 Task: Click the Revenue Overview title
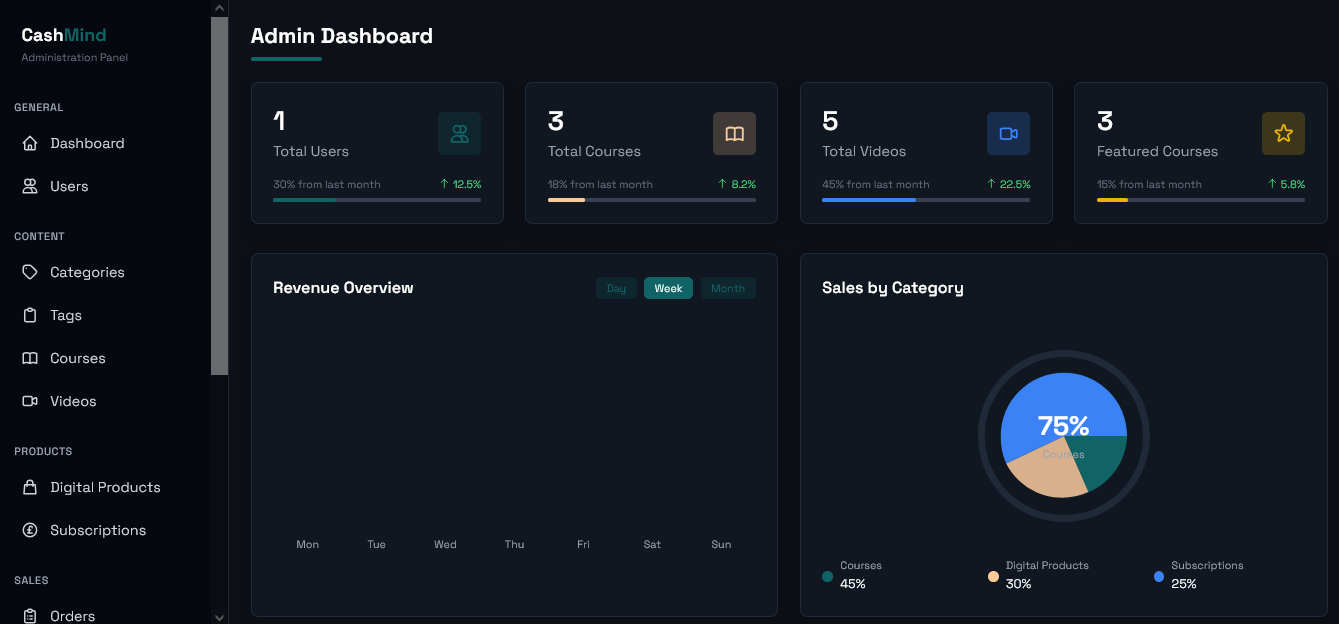click(343, 288)
